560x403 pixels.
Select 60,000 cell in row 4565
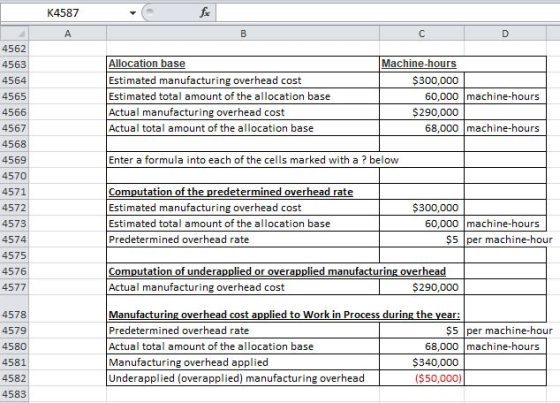pos(422,96)
